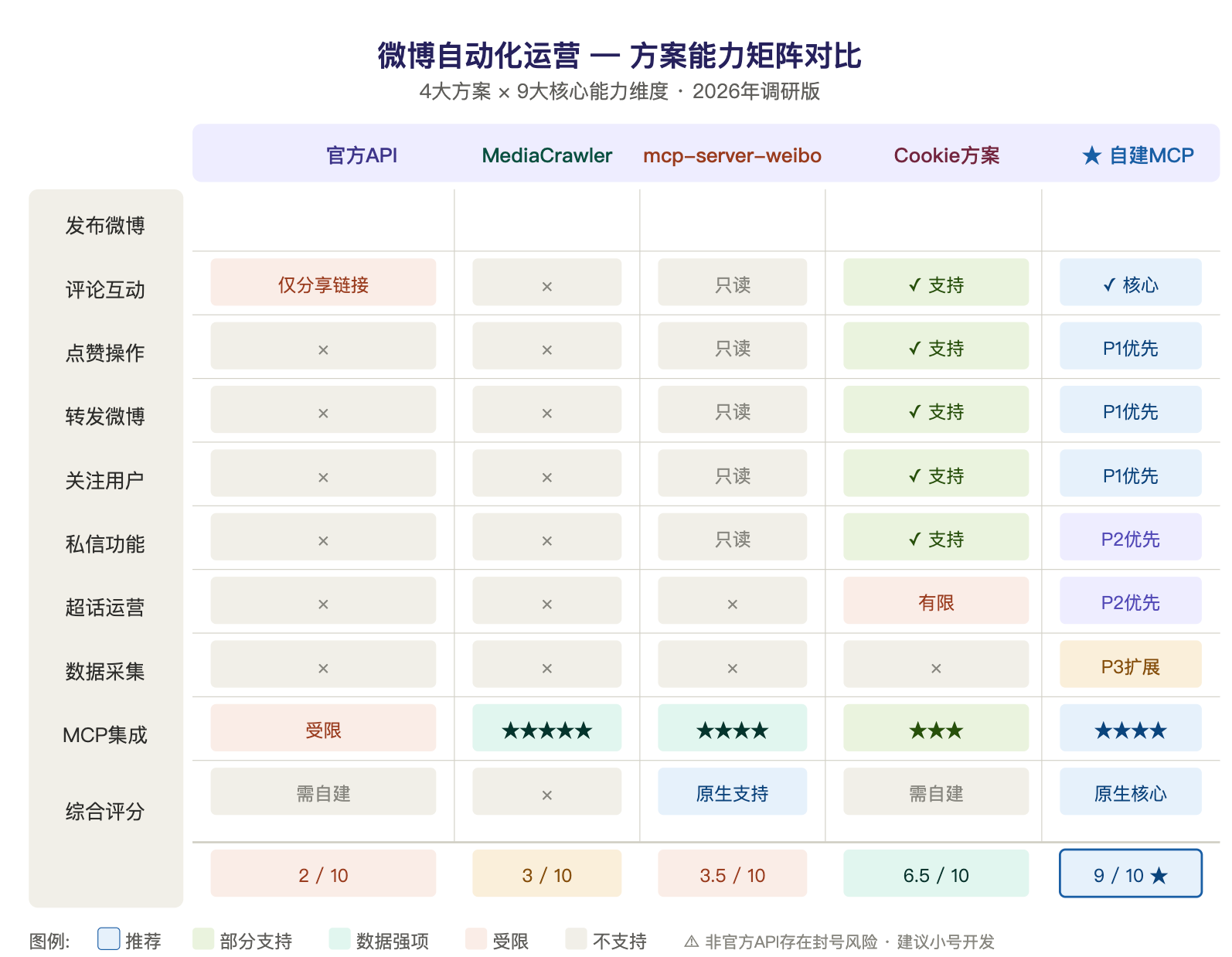Image resolution: width=1232 pixels, height=957 pixels.
Task: Click 只读 in the 评论互动 row
Action: (733, 282)
